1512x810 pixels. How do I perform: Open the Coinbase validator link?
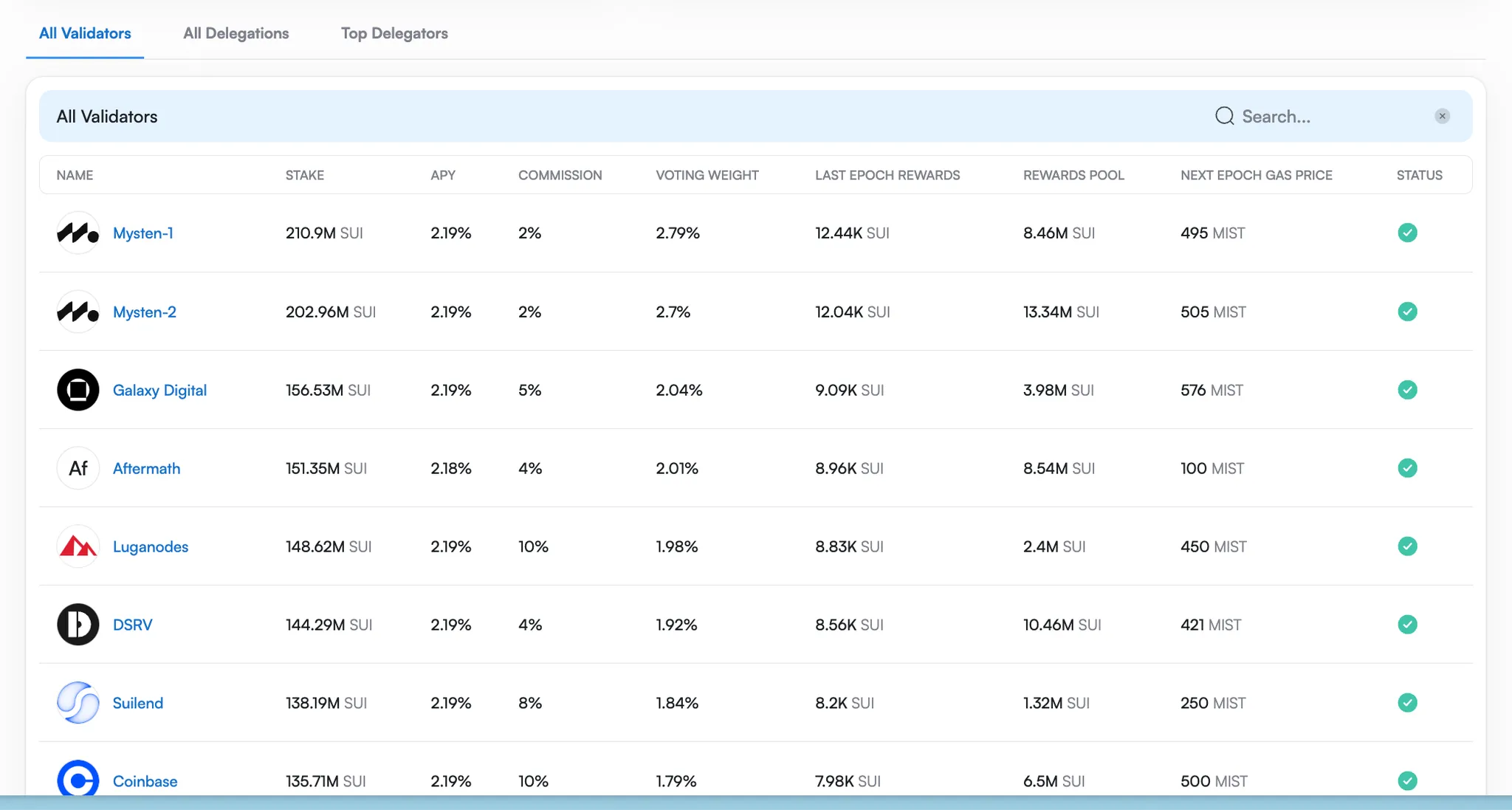tap(145, 781)
